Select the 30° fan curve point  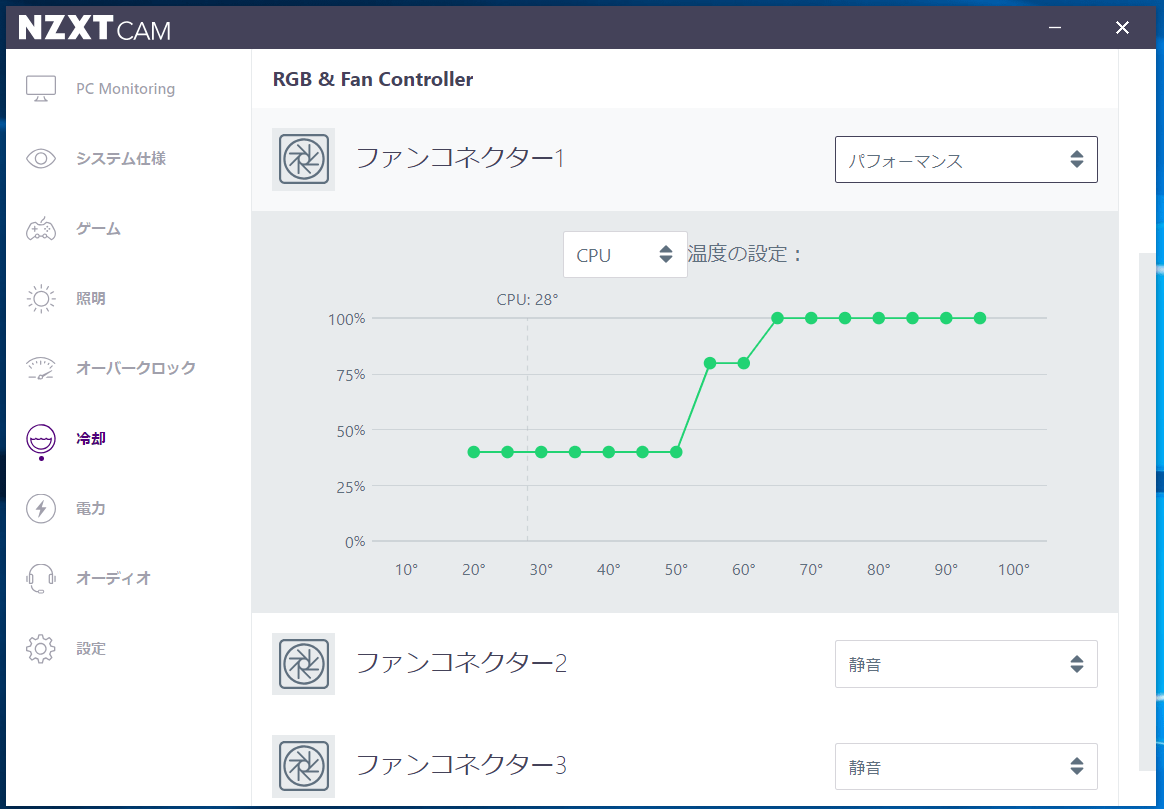541,452
